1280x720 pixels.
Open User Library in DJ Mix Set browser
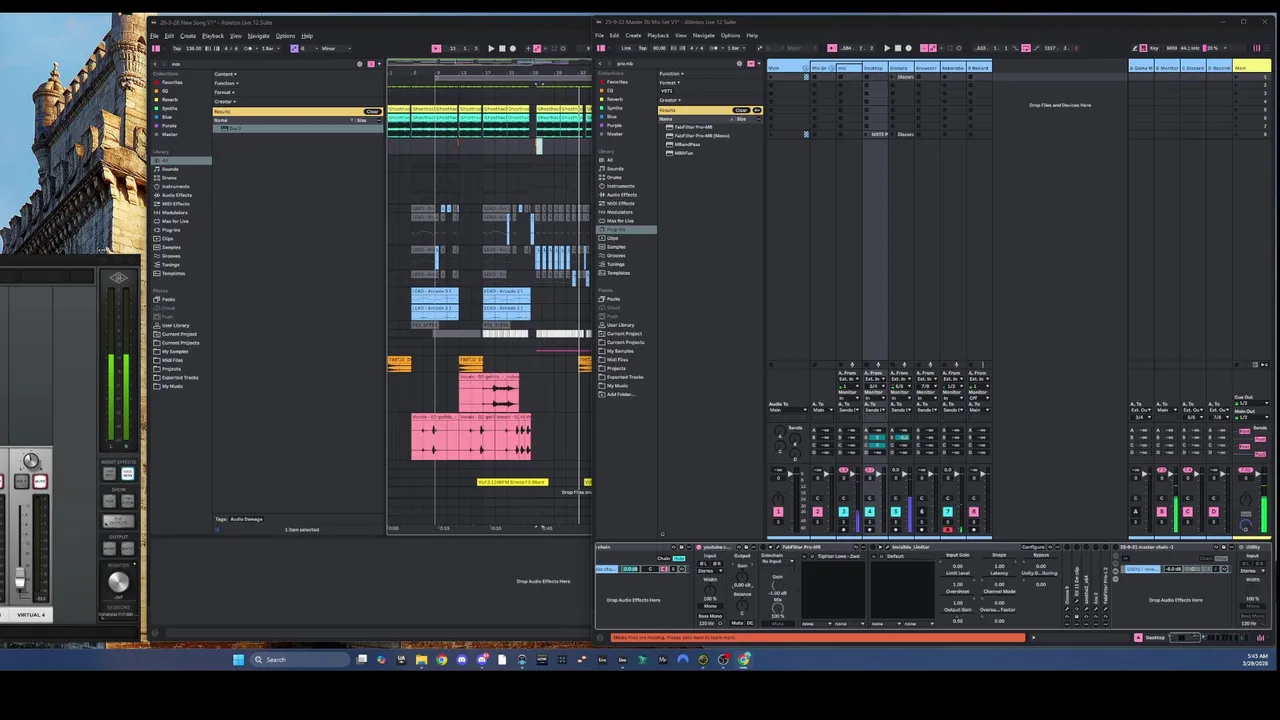pyautogui.click(x=620, y=325)
